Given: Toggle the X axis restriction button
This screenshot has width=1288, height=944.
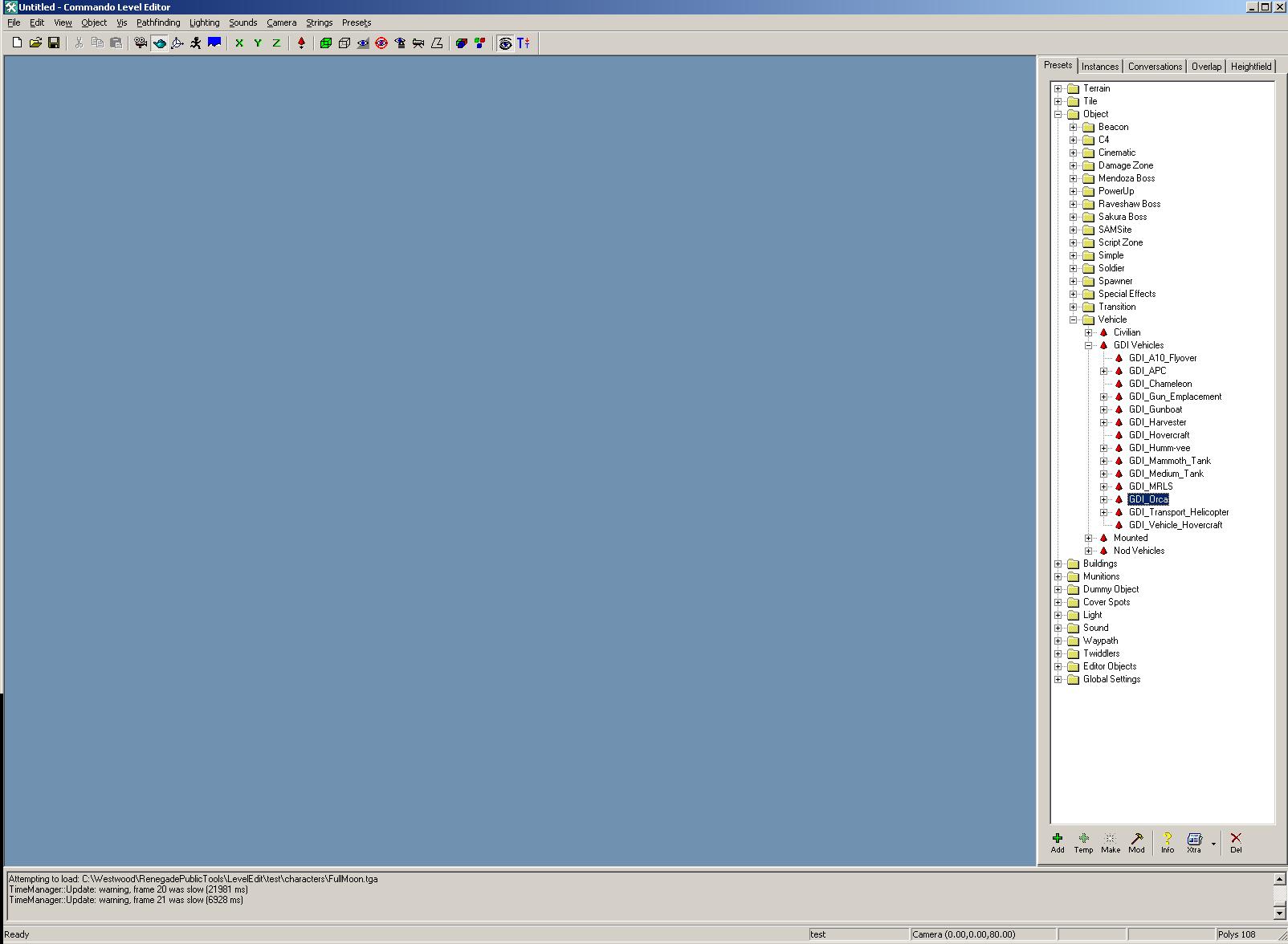Looking at the screenshot, I should (x=239, y=43).
